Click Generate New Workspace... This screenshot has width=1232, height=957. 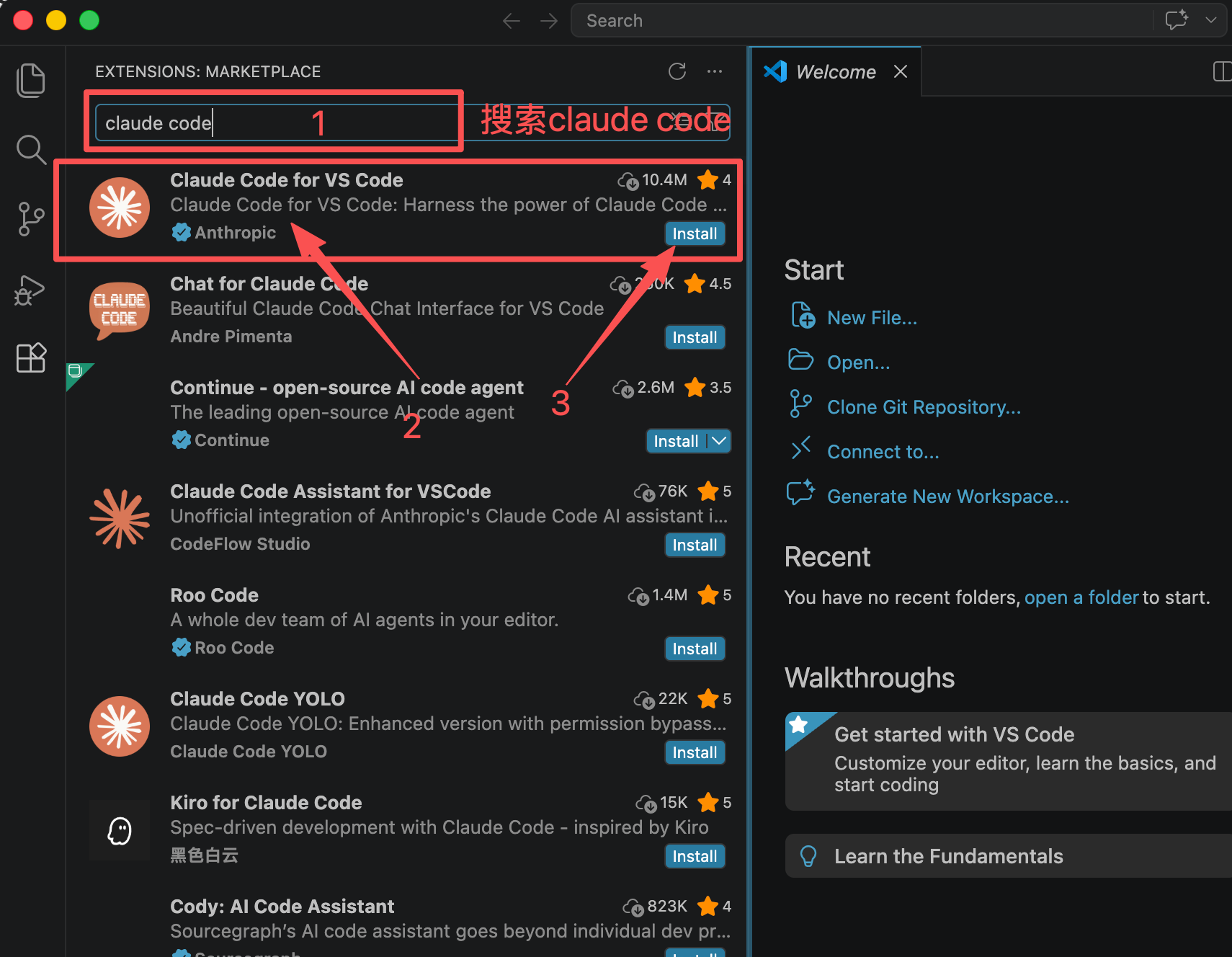tap(947, 497)
